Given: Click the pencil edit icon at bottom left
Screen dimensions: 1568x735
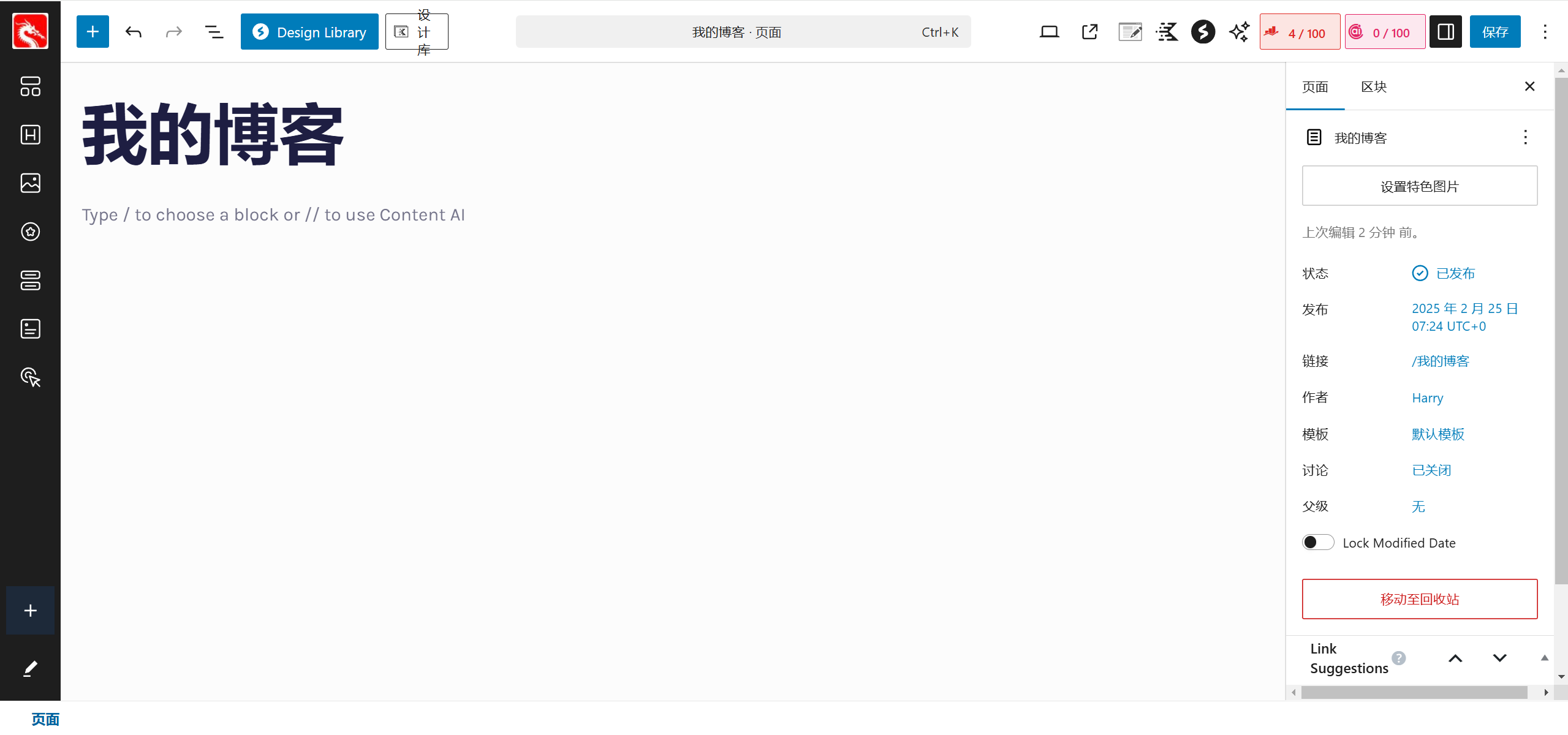Looking at the screenshot, I should pos(30,668).
